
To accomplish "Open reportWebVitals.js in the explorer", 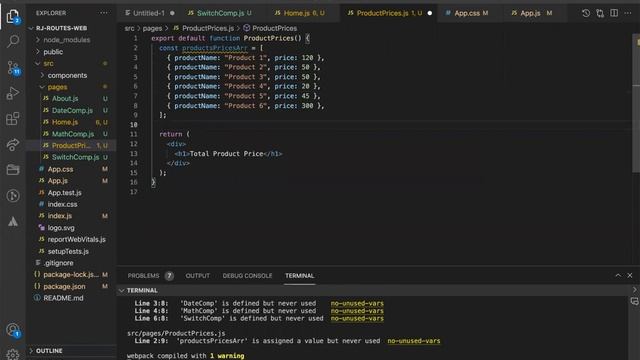I will [71, 240].
